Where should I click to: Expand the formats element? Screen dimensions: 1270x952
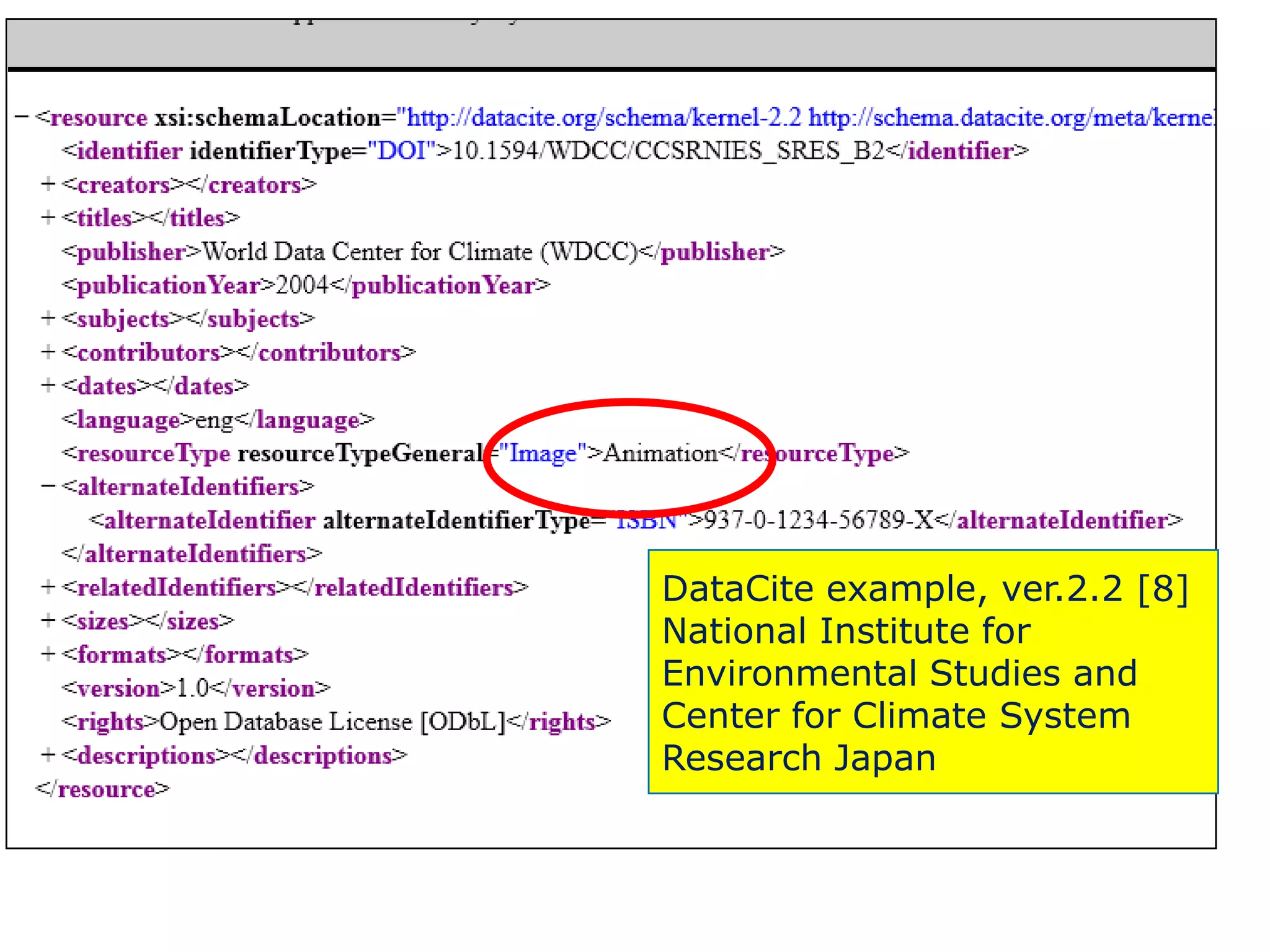coord(48,654)
